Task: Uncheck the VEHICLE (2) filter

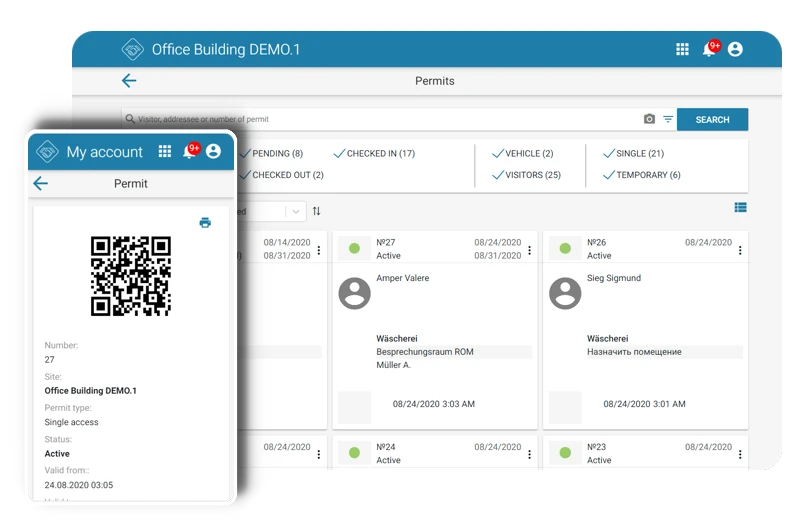Action: [522, 154]
